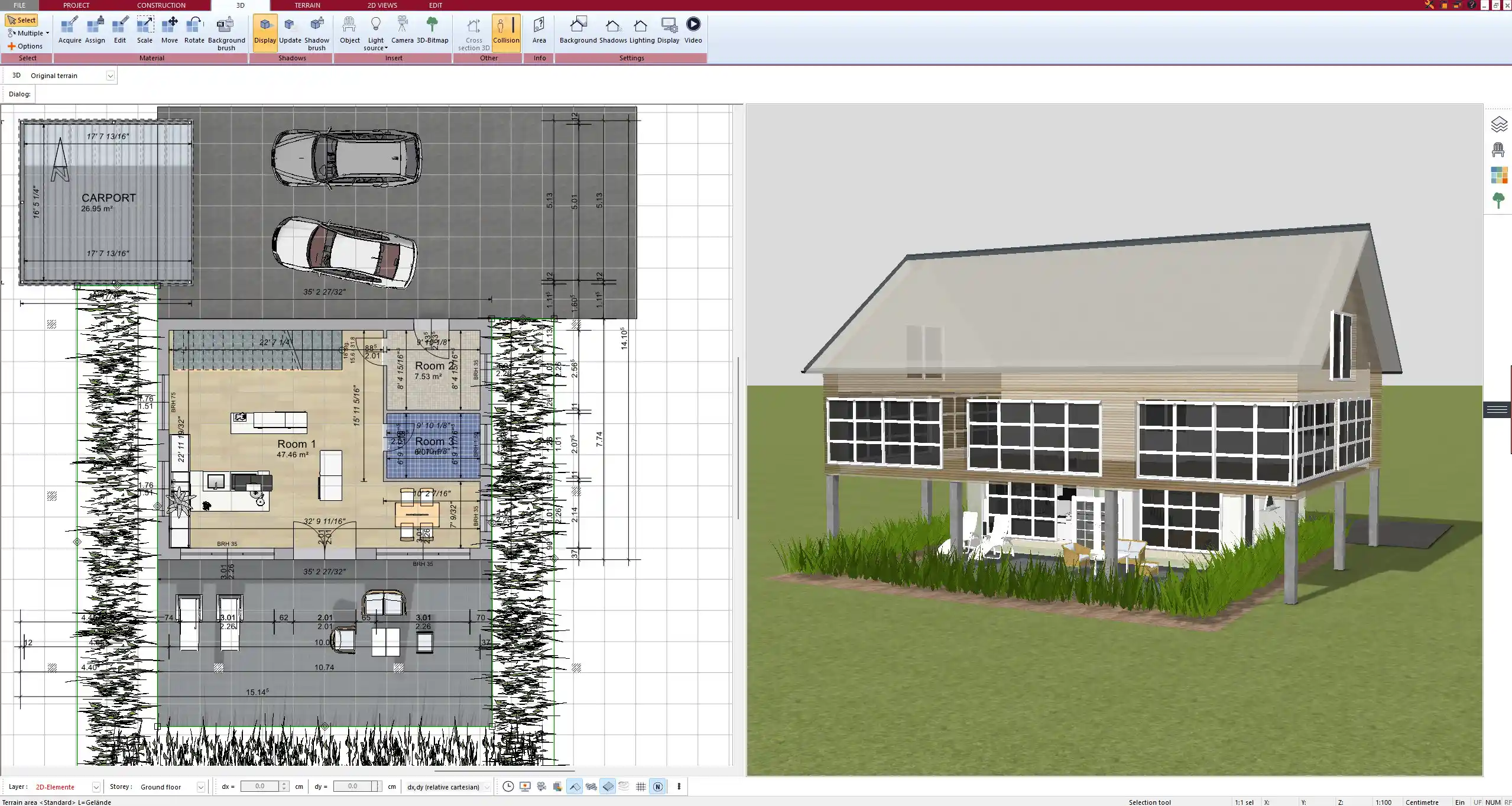The width and height of the screenshot is (1512, 806).
Task: Open selection Options
Action: point(25,46)
